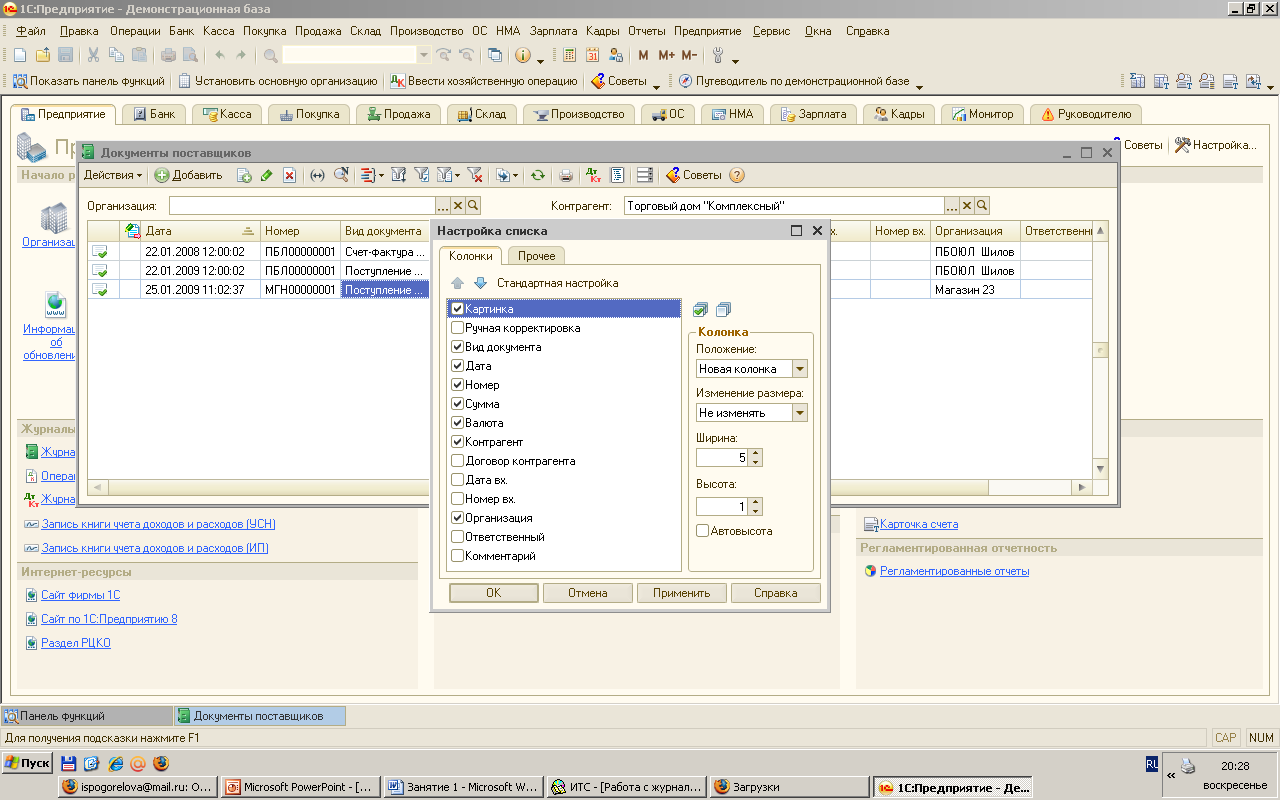Open the calendar icon in main toolbar
The width and height of the screenshot is (1280, 800).
[x=592, y=55]
